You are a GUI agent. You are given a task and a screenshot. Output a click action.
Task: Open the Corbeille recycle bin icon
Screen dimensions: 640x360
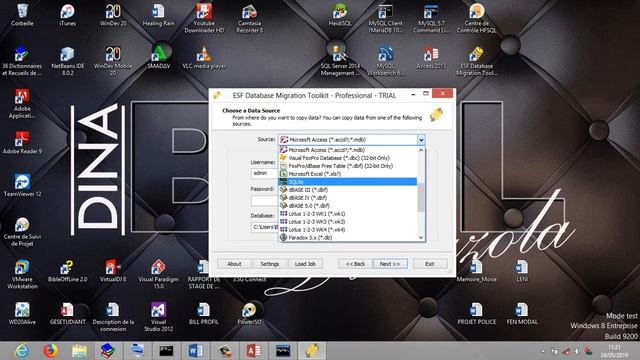tap(22, 14)
